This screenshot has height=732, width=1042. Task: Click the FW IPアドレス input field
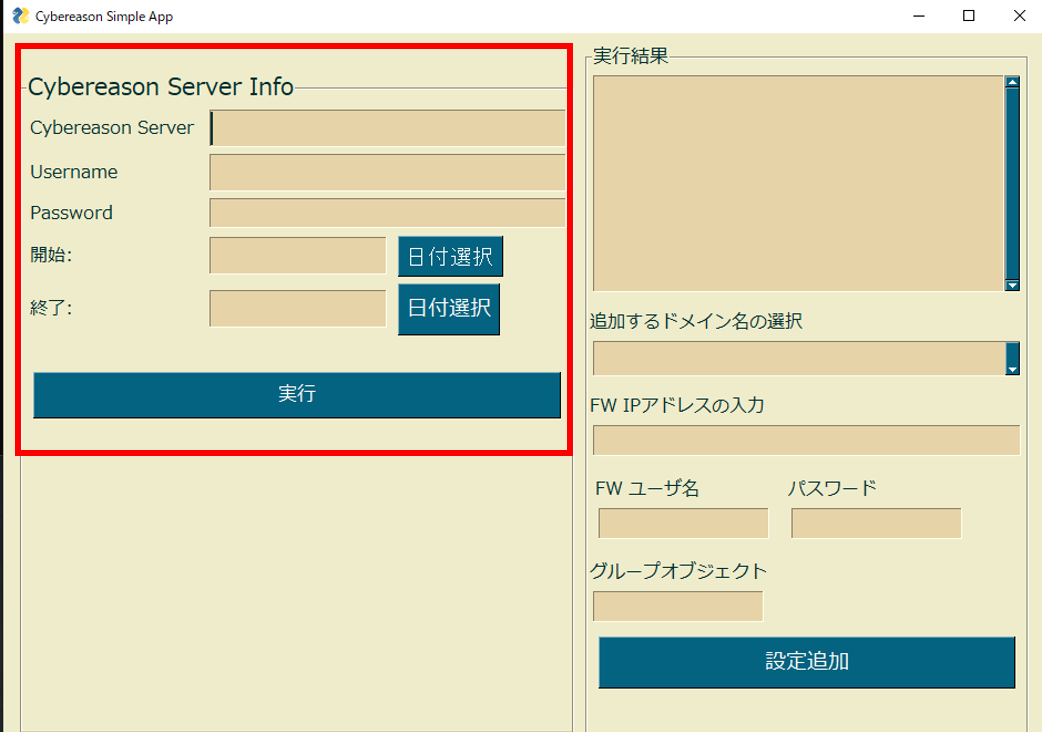(x=806, y=440)
